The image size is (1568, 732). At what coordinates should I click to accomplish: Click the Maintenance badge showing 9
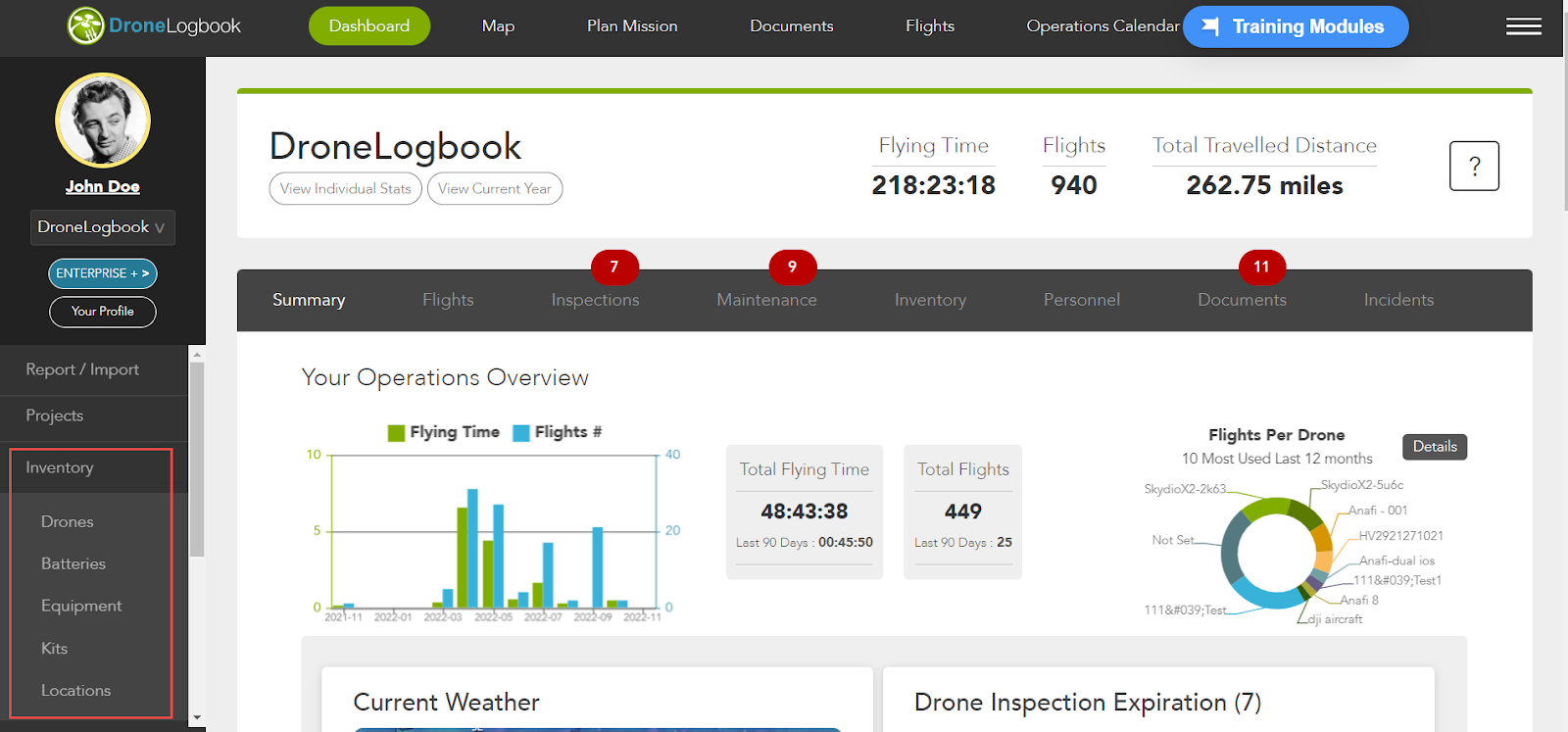(x=793, y=267)
